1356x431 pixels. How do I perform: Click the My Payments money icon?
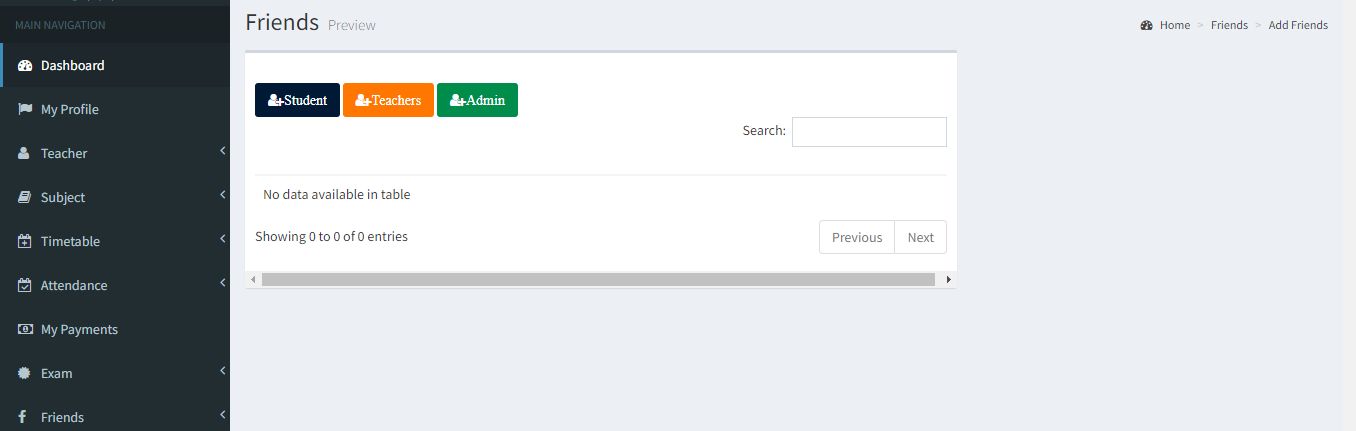pos(25,330)
